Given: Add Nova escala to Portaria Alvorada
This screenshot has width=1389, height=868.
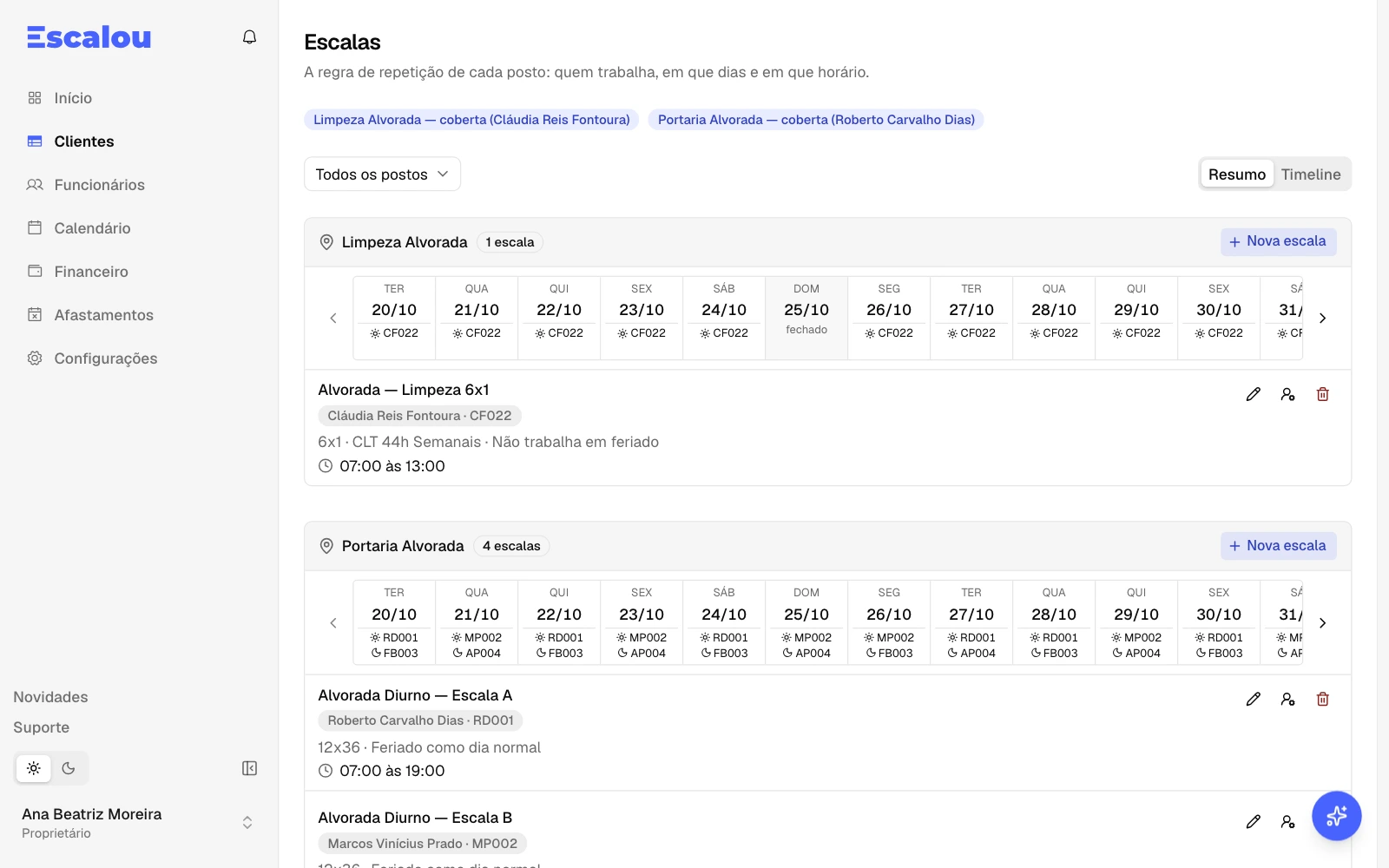Looking at the screenshot, I should click(1278, 546).
